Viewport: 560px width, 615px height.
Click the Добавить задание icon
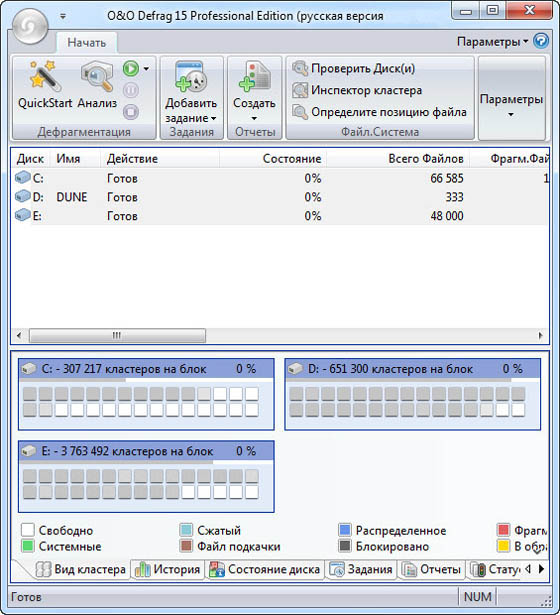(191, 76)
